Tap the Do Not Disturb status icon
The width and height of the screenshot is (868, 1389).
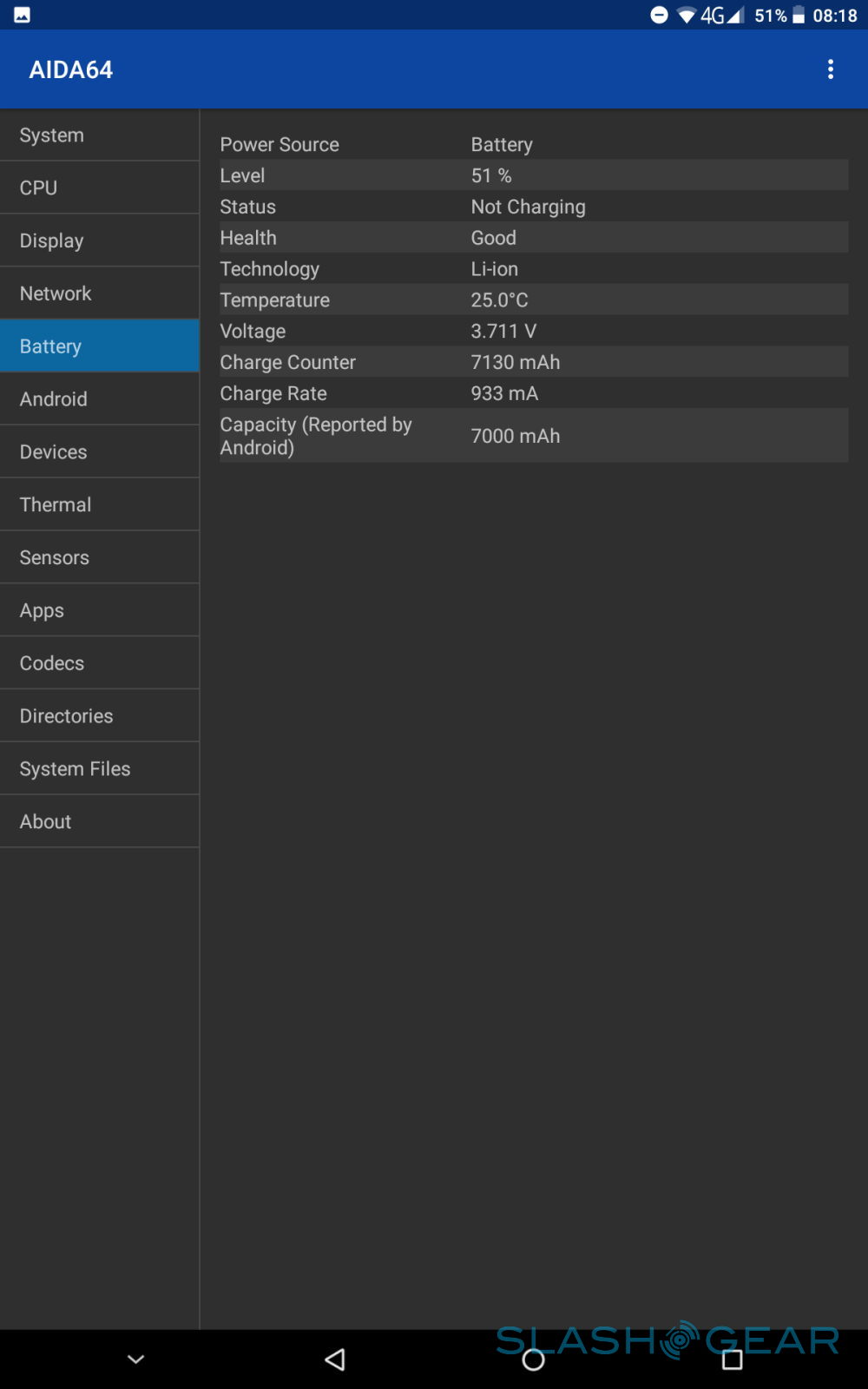coord(660,15)
